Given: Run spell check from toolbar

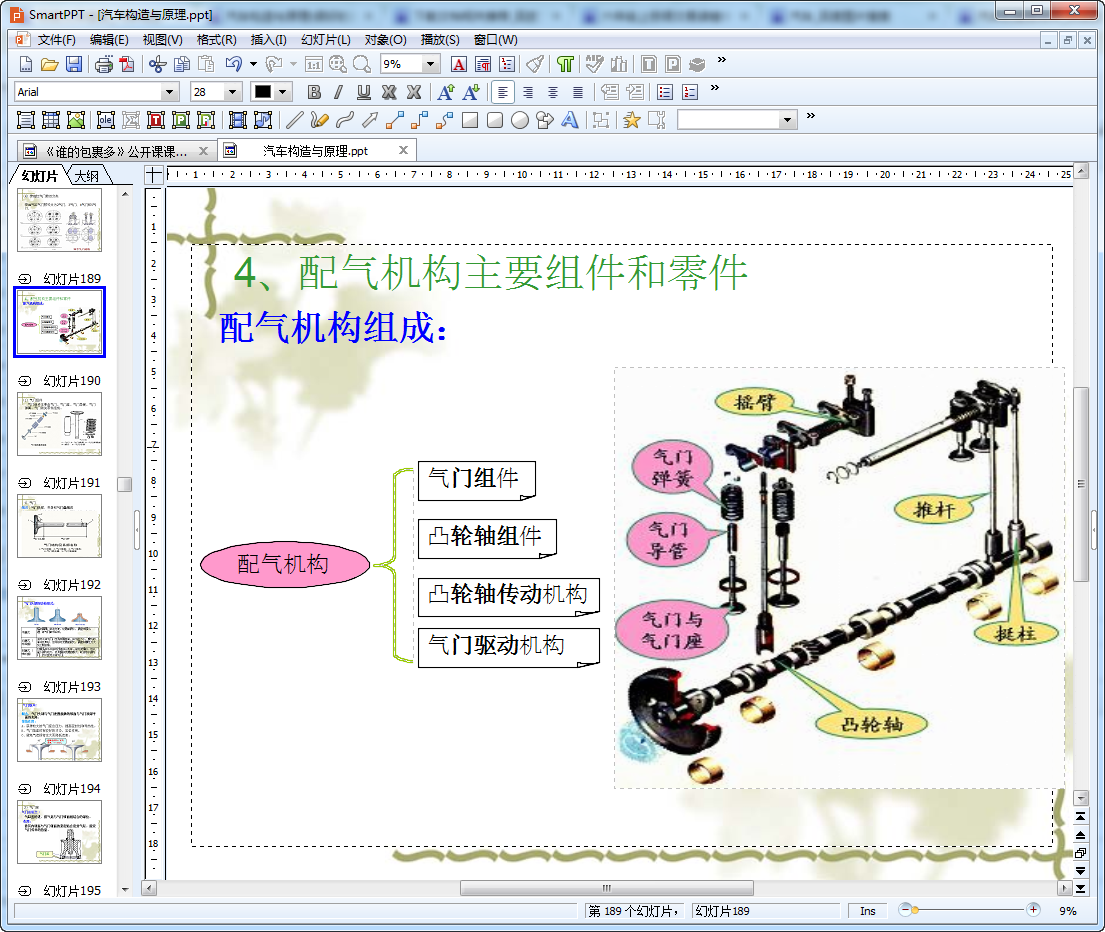Looking at the screenshot, I should coord(594,65).
